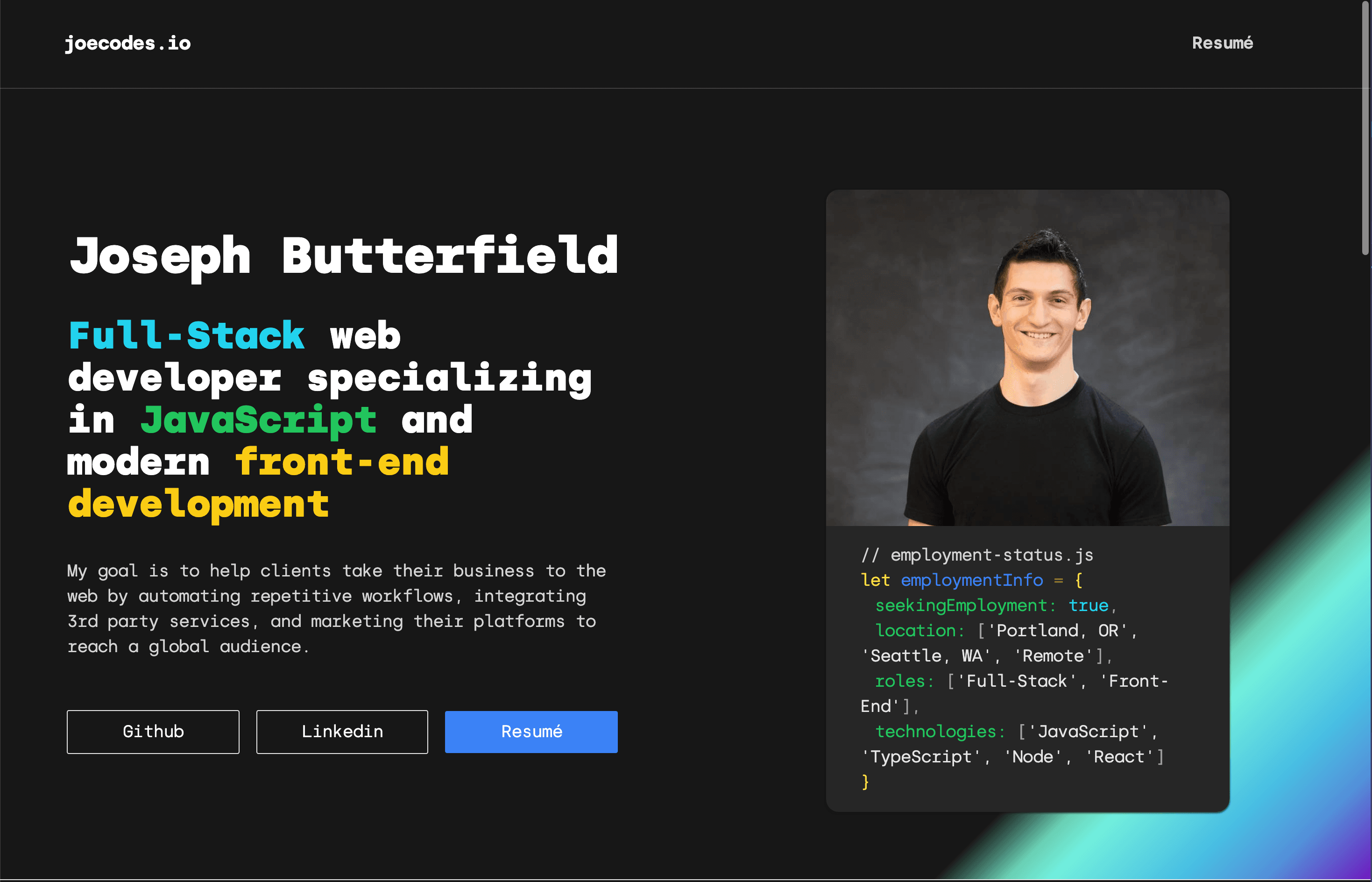Click the 'Portland, OR' string
The height and width of the screenshot is (882, 1372).
pos(1057,630)
